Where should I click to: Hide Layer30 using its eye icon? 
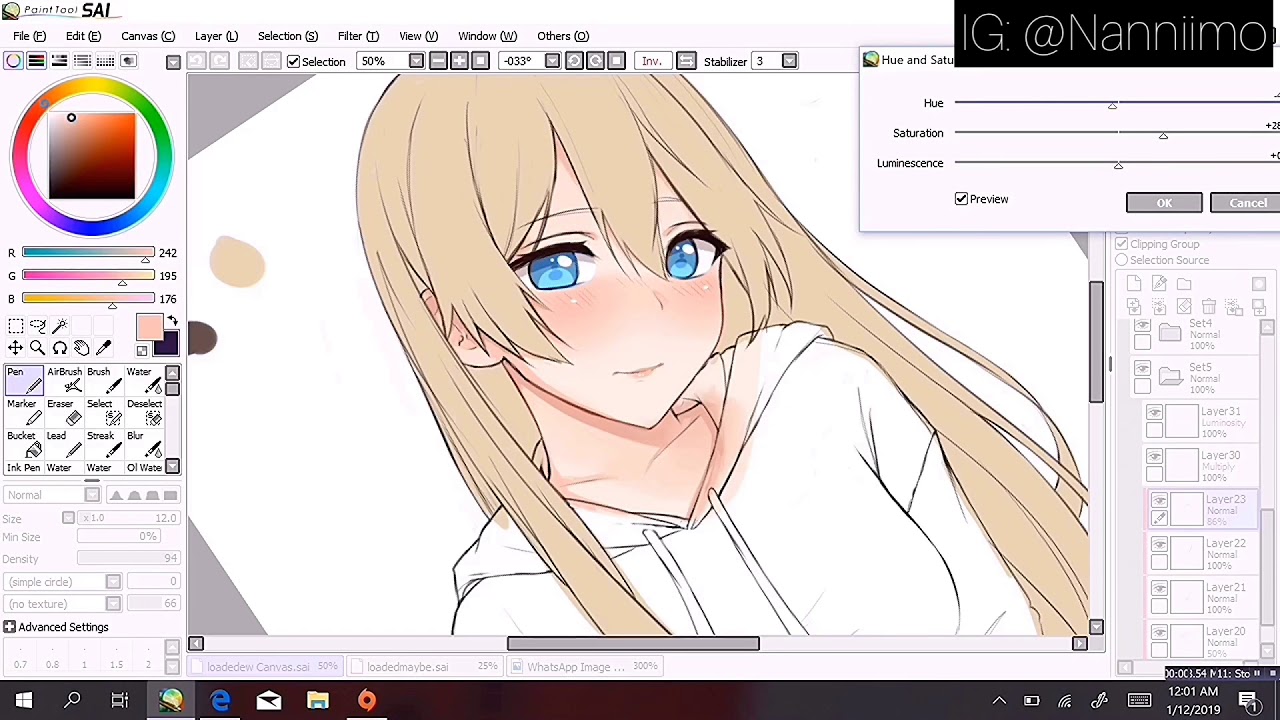pyautogui.click(x=1155, y=457)
